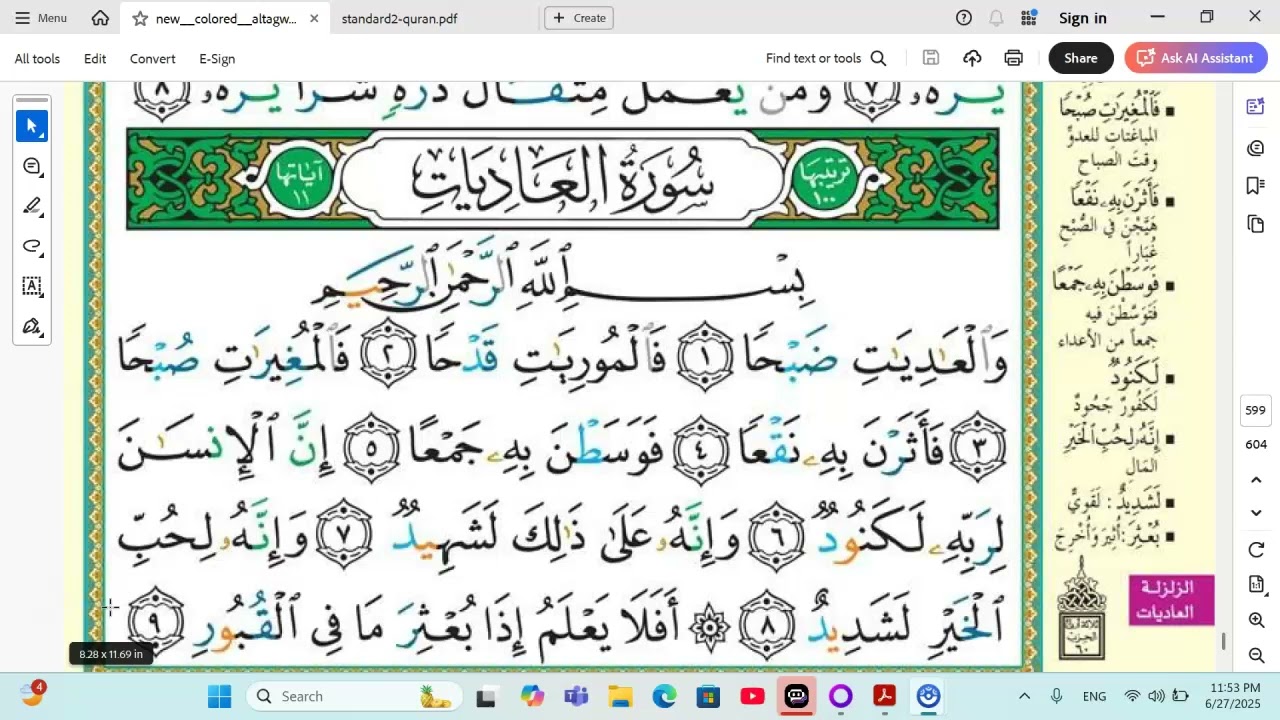1280x720 pixels.
Task: Open the Help question mark icon
Action: coord(964,18)
